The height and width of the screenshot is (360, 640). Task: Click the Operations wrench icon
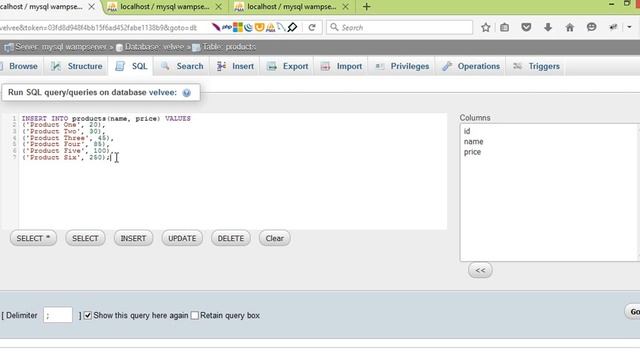coord(447,66)
